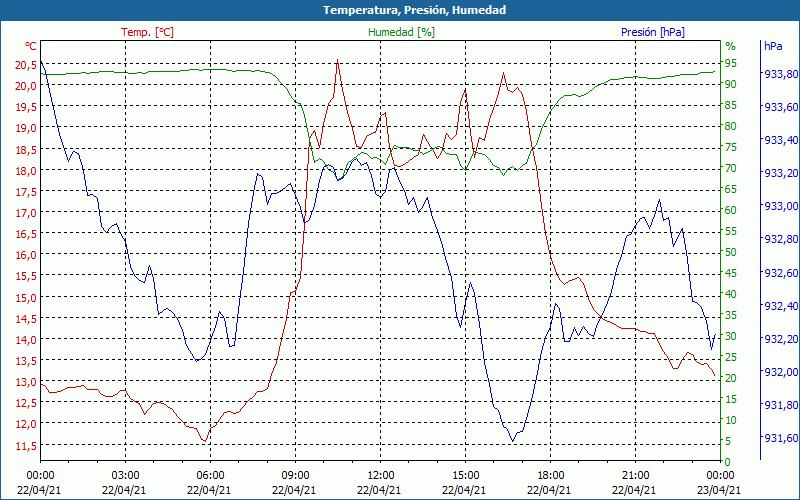The height and width of the screenshot is (500, 800).
Task: Click the '14,5' temperature axis value
Action: [27, 318]
